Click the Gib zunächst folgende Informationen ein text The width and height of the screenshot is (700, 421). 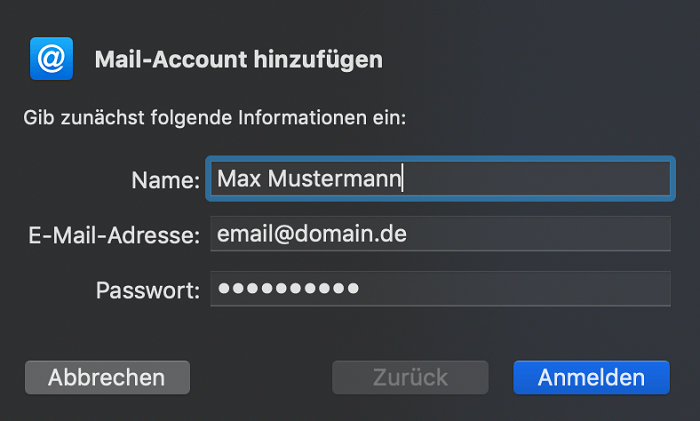215,118
